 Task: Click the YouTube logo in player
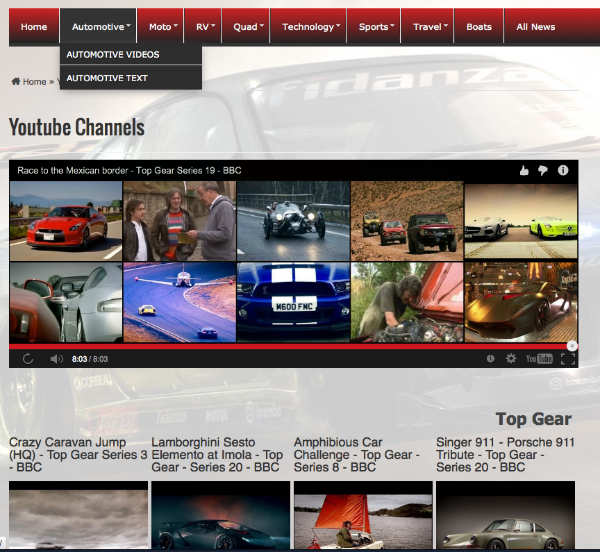[540, 359]
